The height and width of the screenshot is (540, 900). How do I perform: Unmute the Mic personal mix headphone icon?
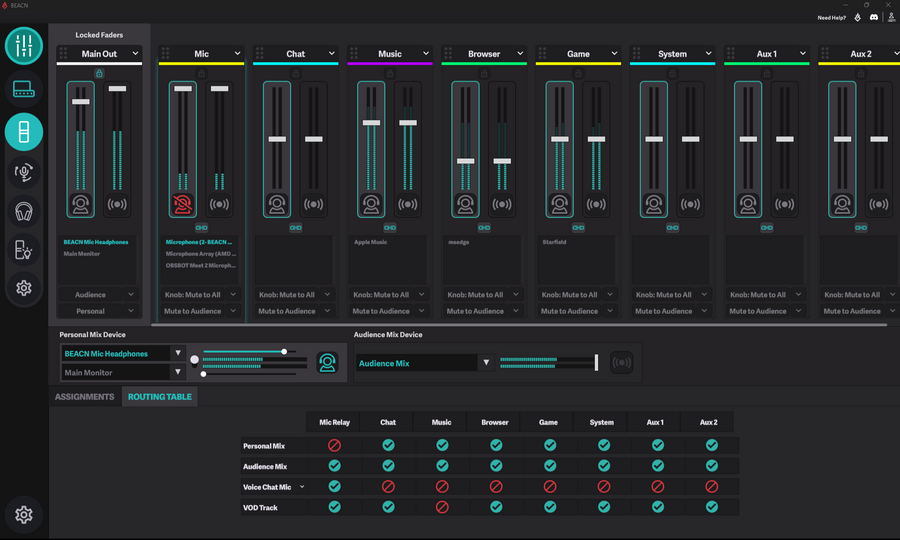point(183,204)
